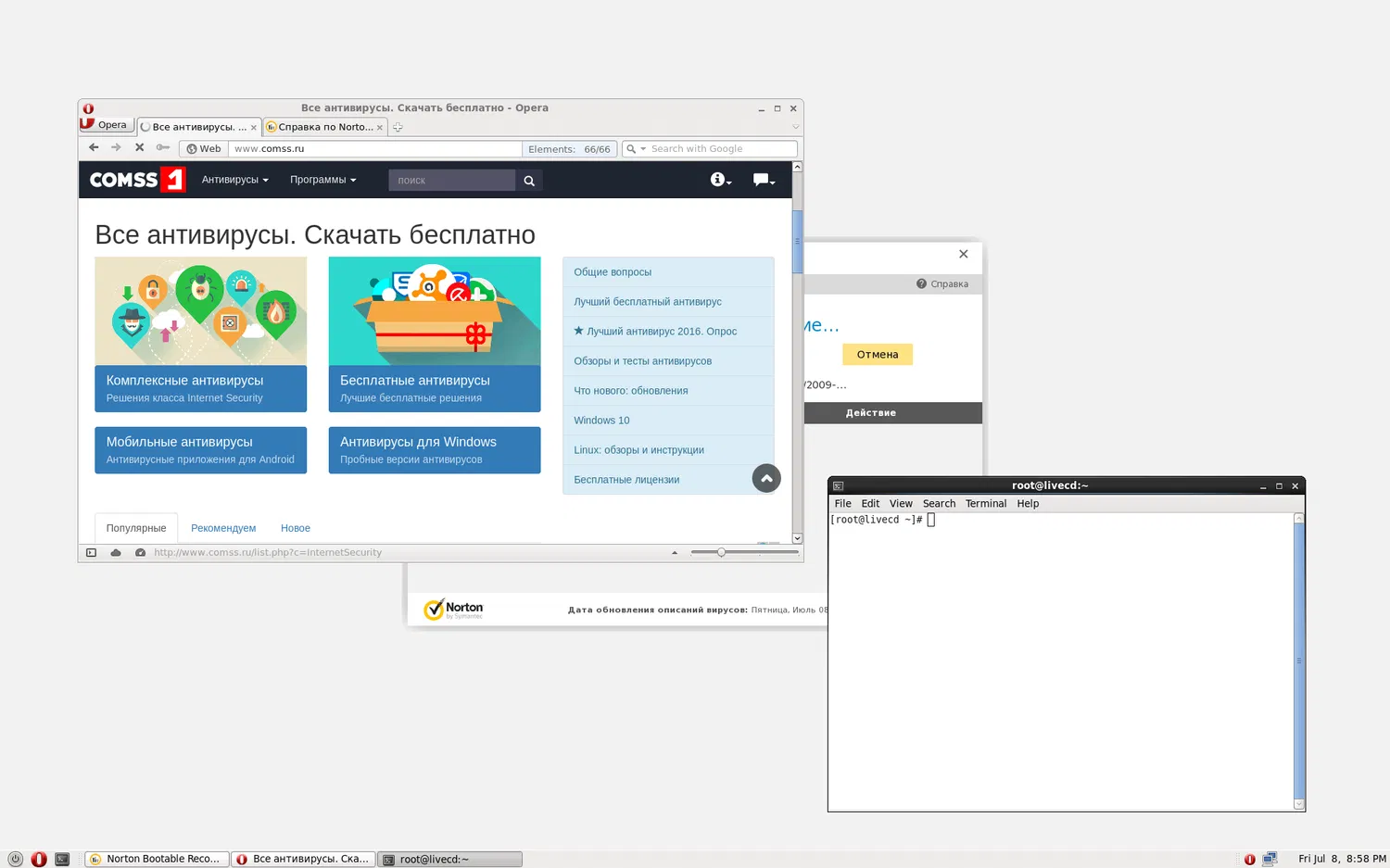This screenshot has height=868, width=1390.
Task: Click the Opera Link cloud icon
Action: [x=116, y=553]
